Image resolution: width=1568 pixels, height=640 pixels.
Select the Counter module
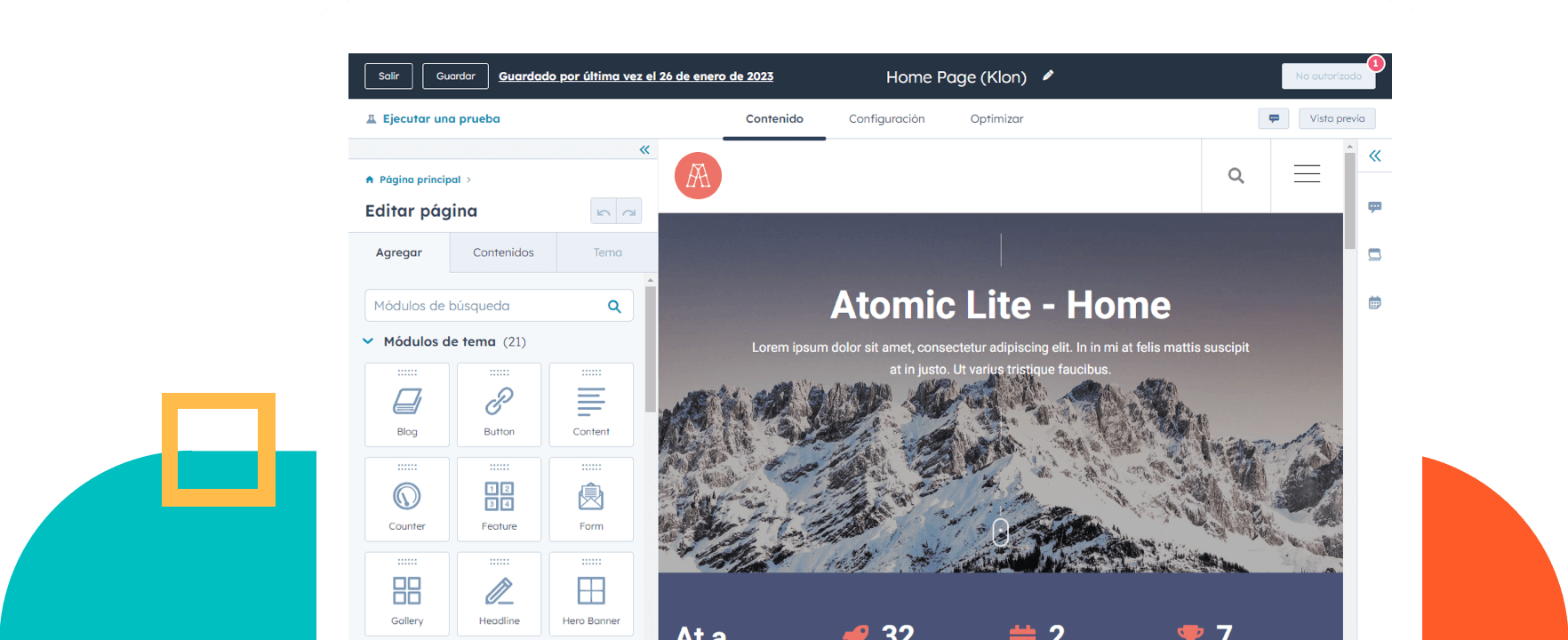407,500
